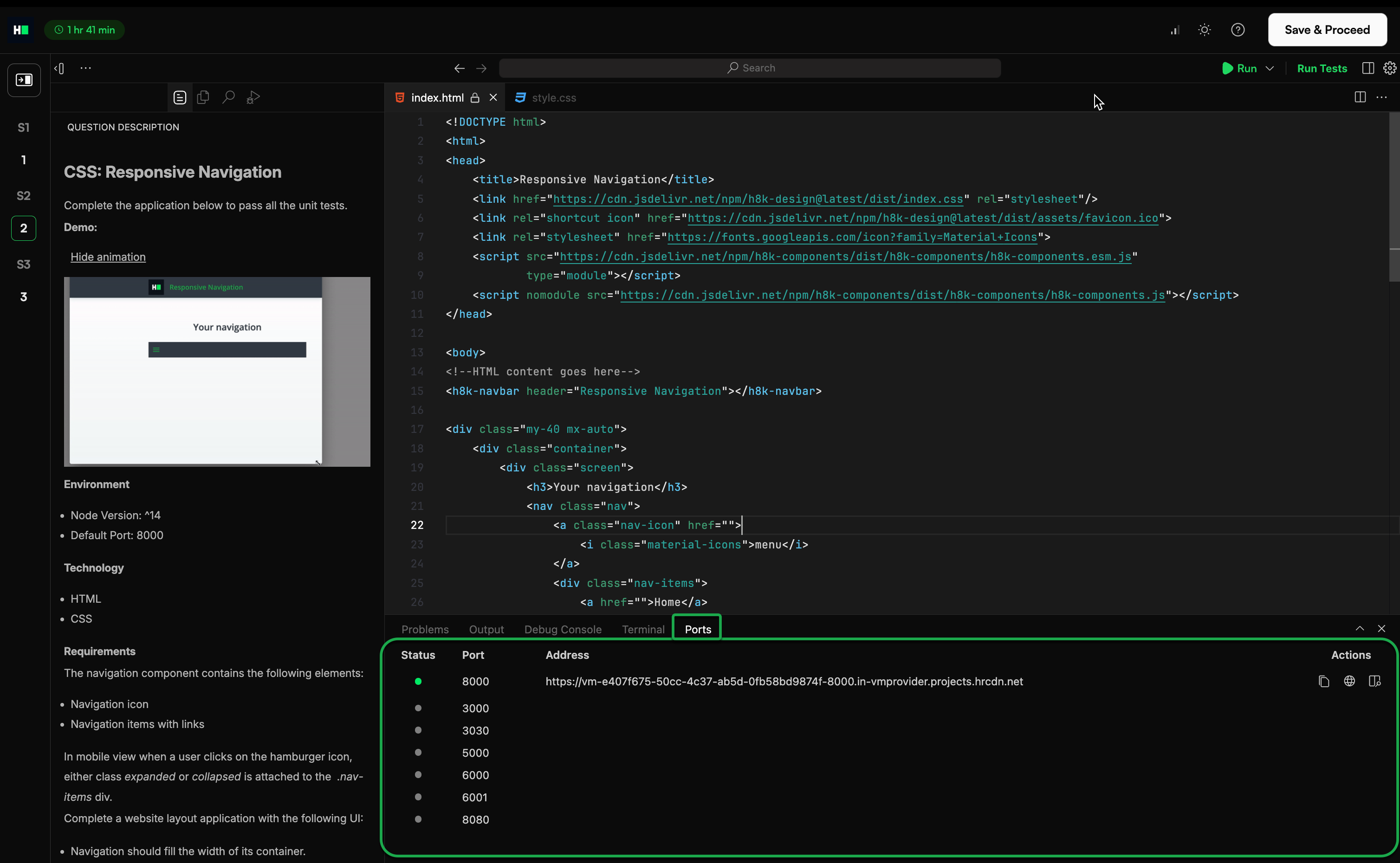The height and width of the screenshot is (863, 1400).
Task: Open the network signal strength indicator
Action: click(x=1175, y=30)
